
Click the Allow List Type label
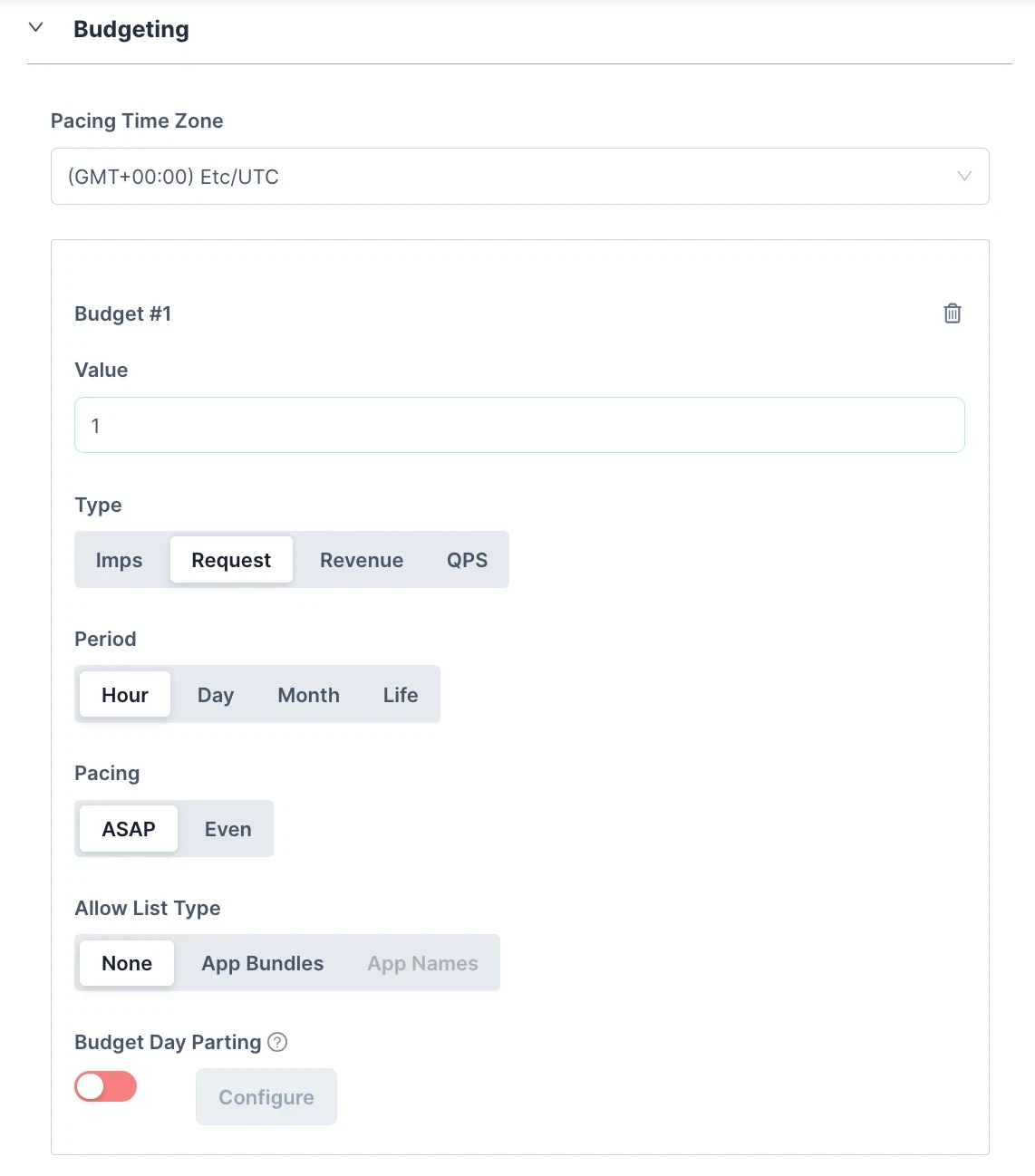pyautogui.click(x=148, y=908)
